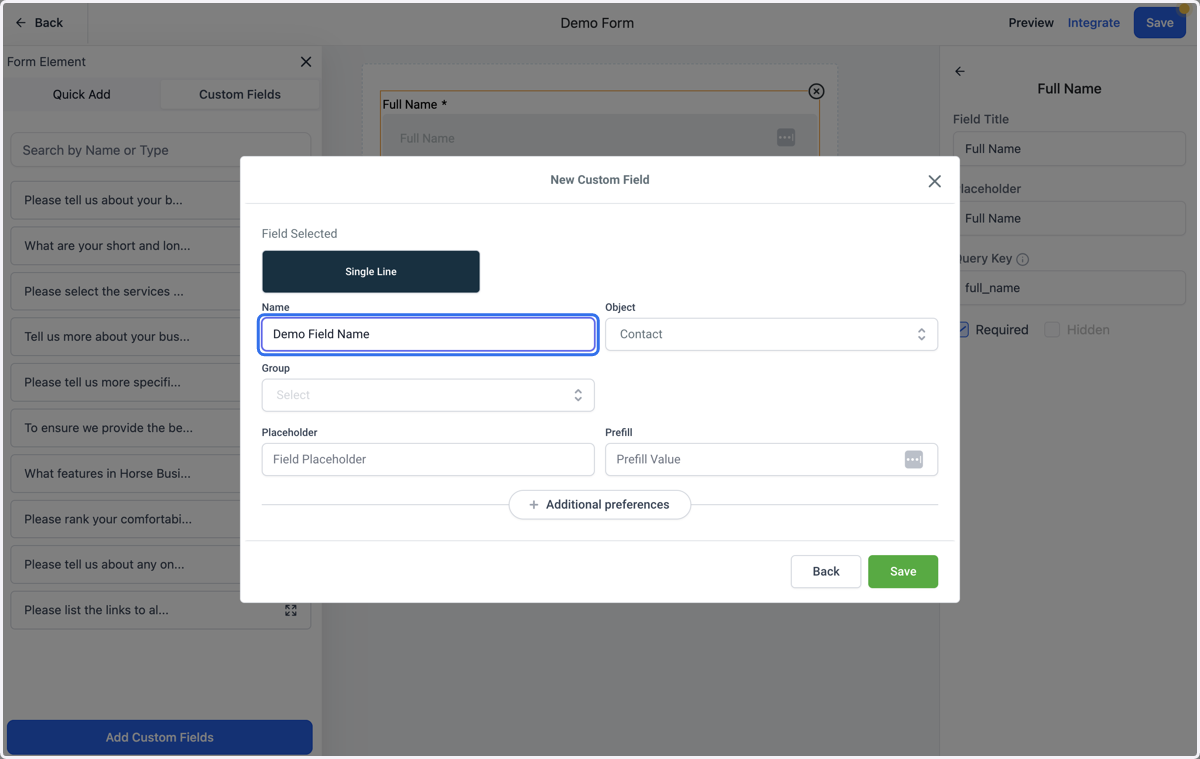Click the Query Key info icon

1022,259
